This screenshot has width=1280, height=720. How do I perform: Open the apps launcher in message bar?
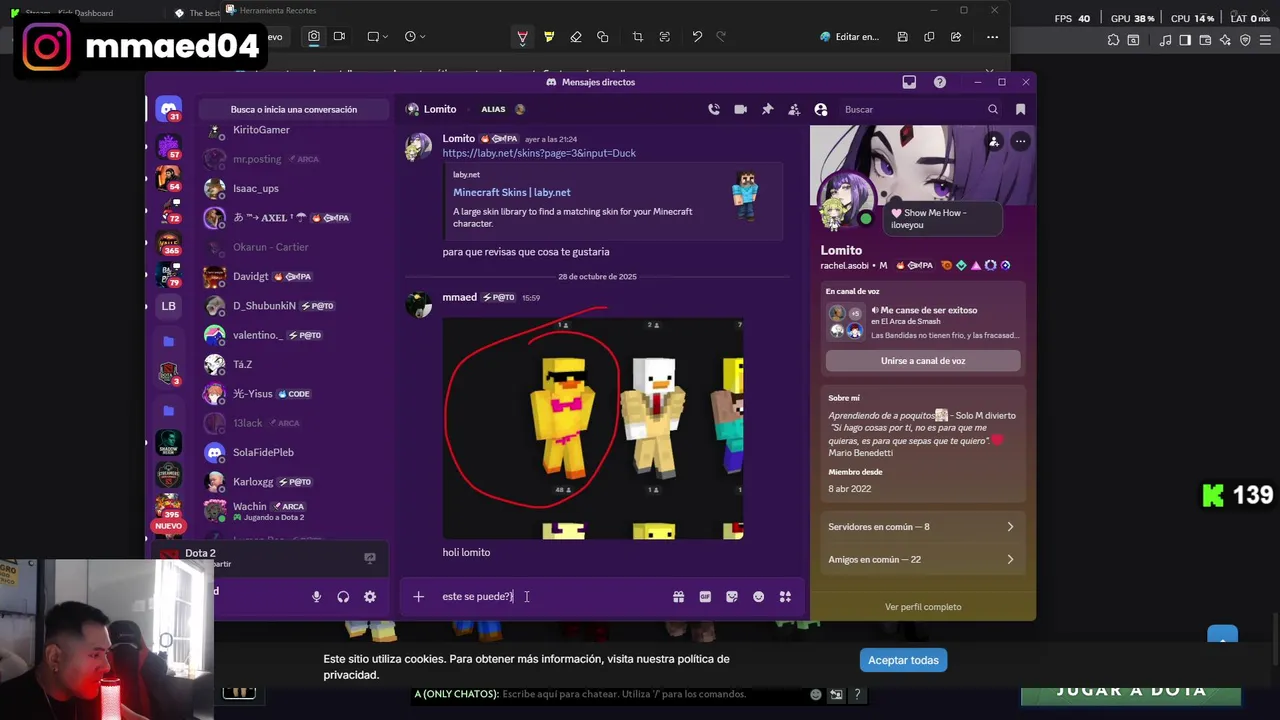pos(785,596)
